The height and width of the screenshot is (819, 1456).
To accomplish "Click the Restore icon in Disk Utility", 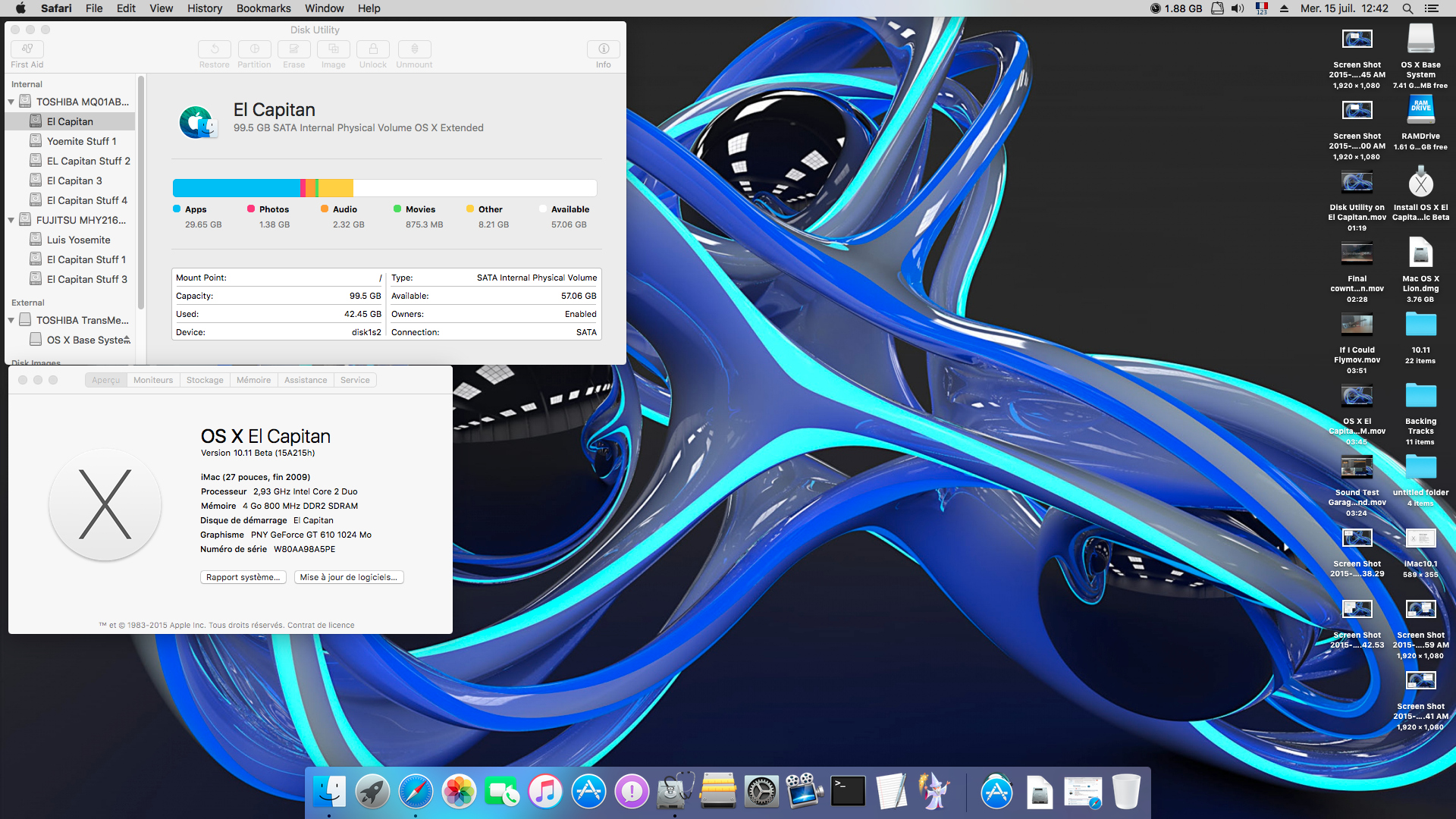I will coord(215,49).
